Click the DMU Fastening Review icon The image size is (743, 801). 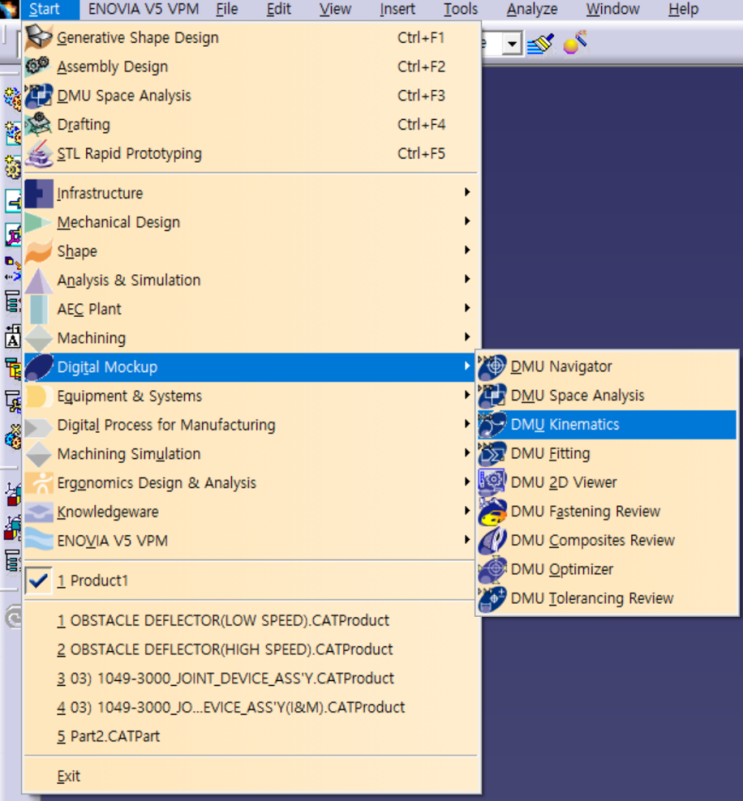coord(492,511)
